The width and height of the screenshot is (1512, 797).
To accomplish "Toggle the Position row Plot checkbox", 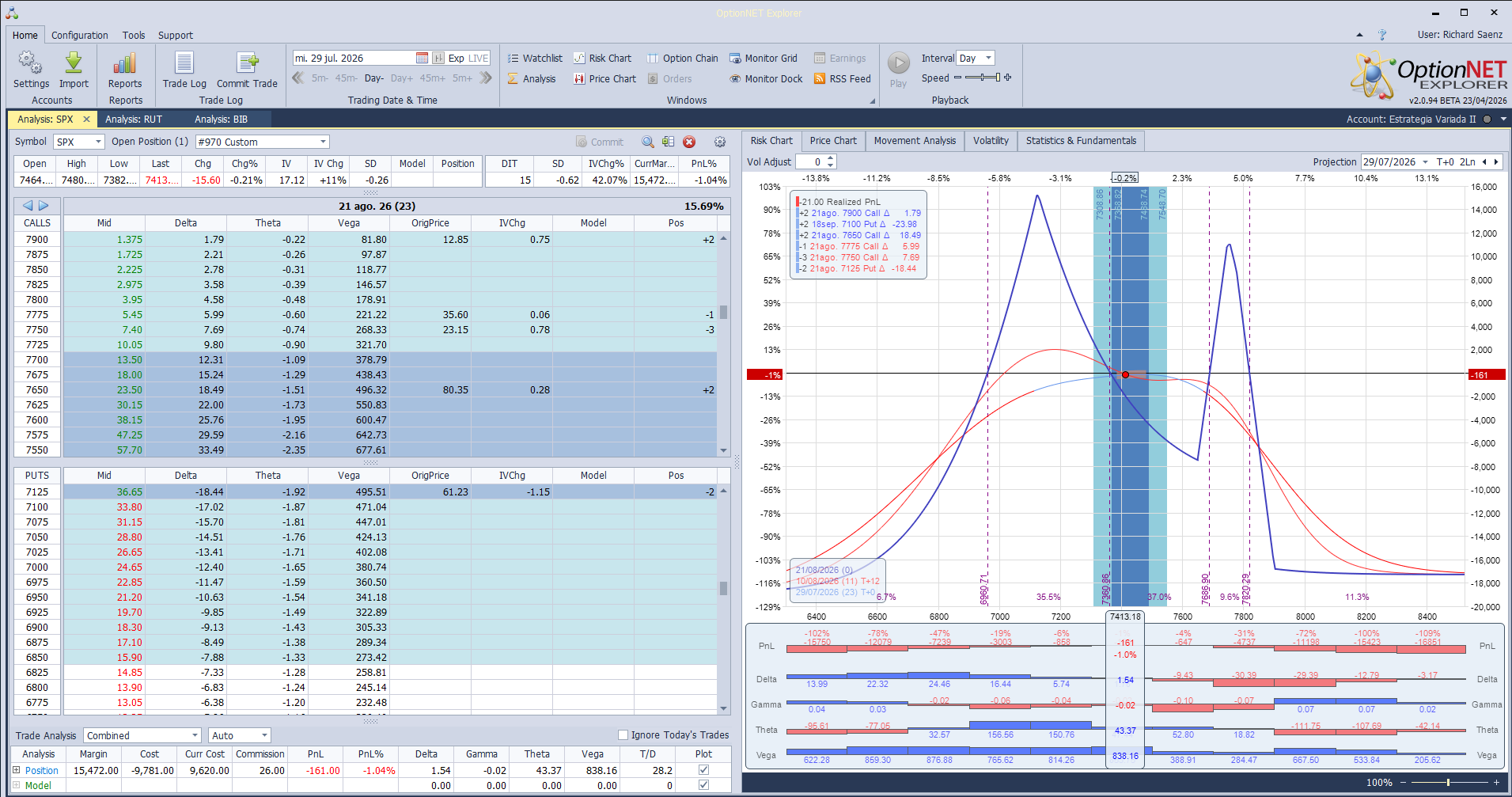I will pyautogui.click(x=703, y=769).
